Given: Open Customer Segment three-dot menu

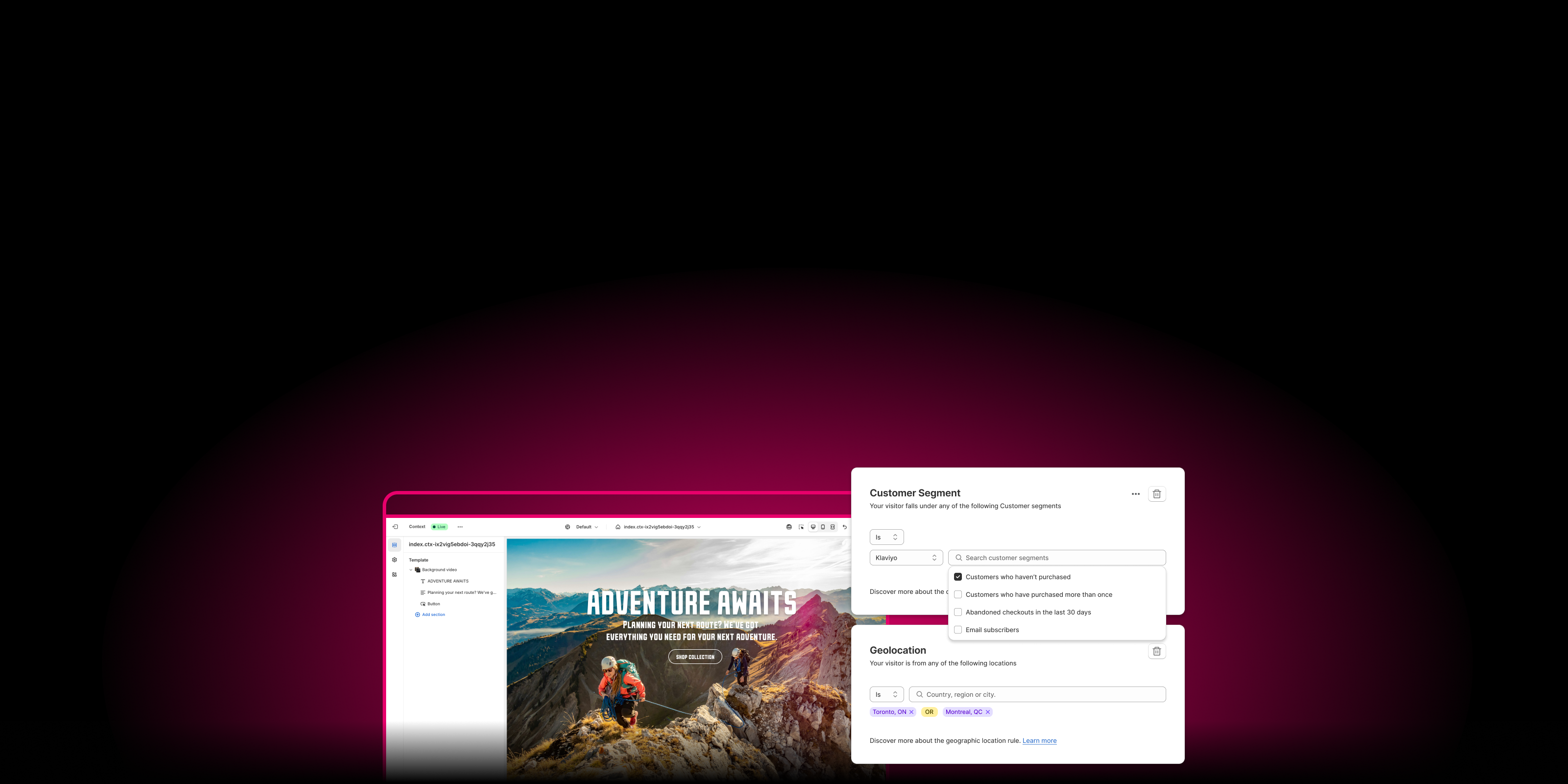Looking at the screenshot, I should (1135, 493).
